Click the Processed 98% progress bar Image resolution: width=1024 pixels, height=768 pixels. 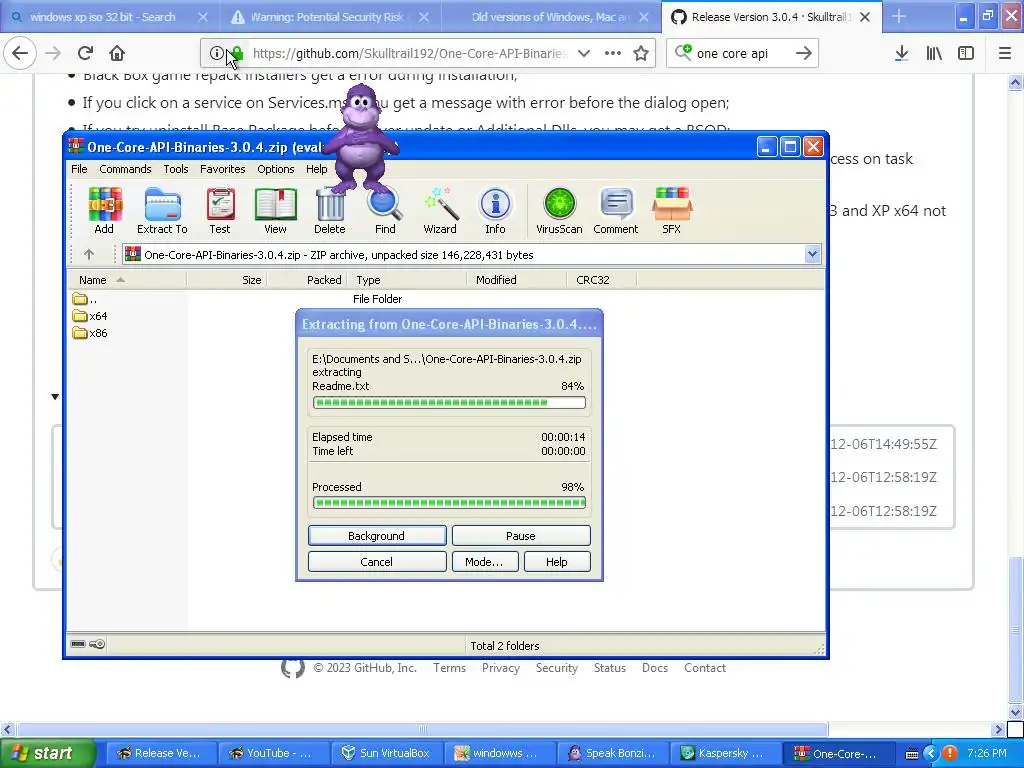(449, 503)
